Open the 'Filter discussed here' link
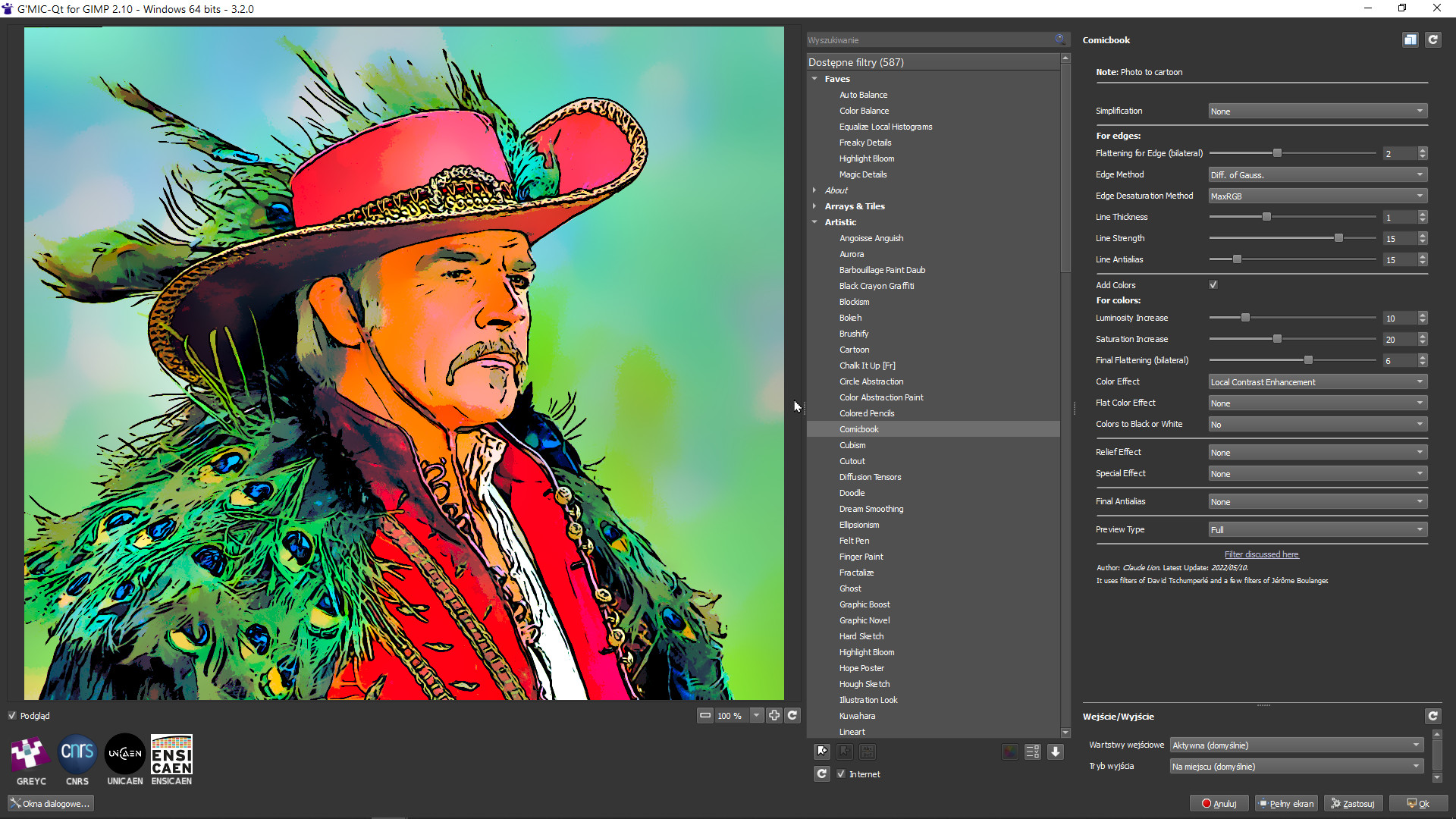 pos(1261,554)
